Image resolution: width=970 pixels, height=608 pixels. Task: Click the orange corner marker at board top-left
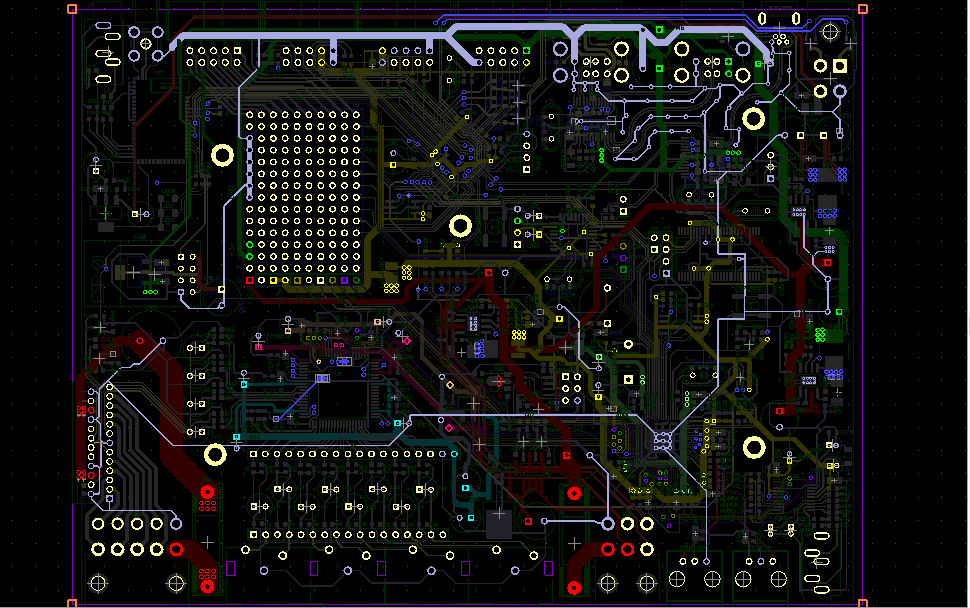coord(72,9)
